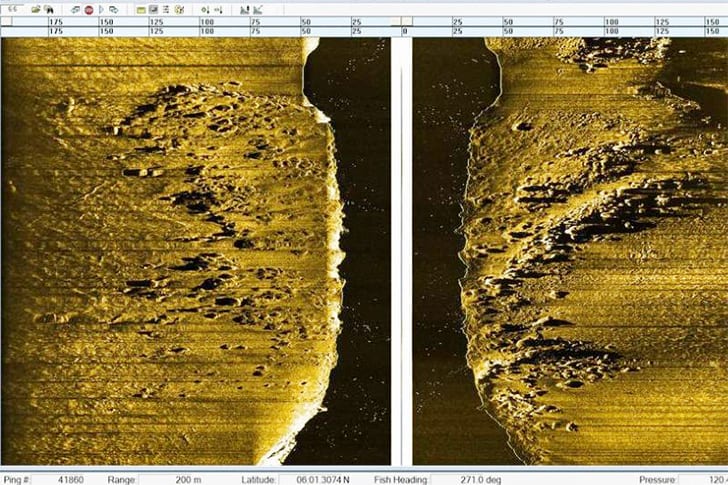Click the Ping # label

tap(17, 479)
